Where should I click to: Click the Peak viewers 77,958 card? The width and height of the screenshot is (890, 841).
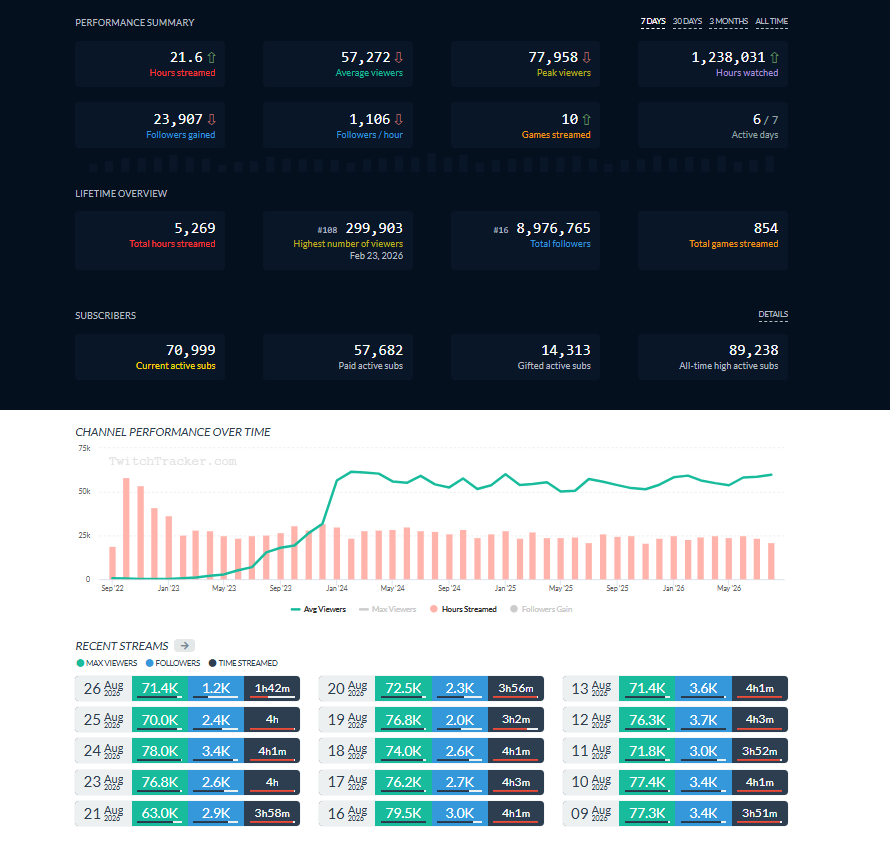click(526, 64)
